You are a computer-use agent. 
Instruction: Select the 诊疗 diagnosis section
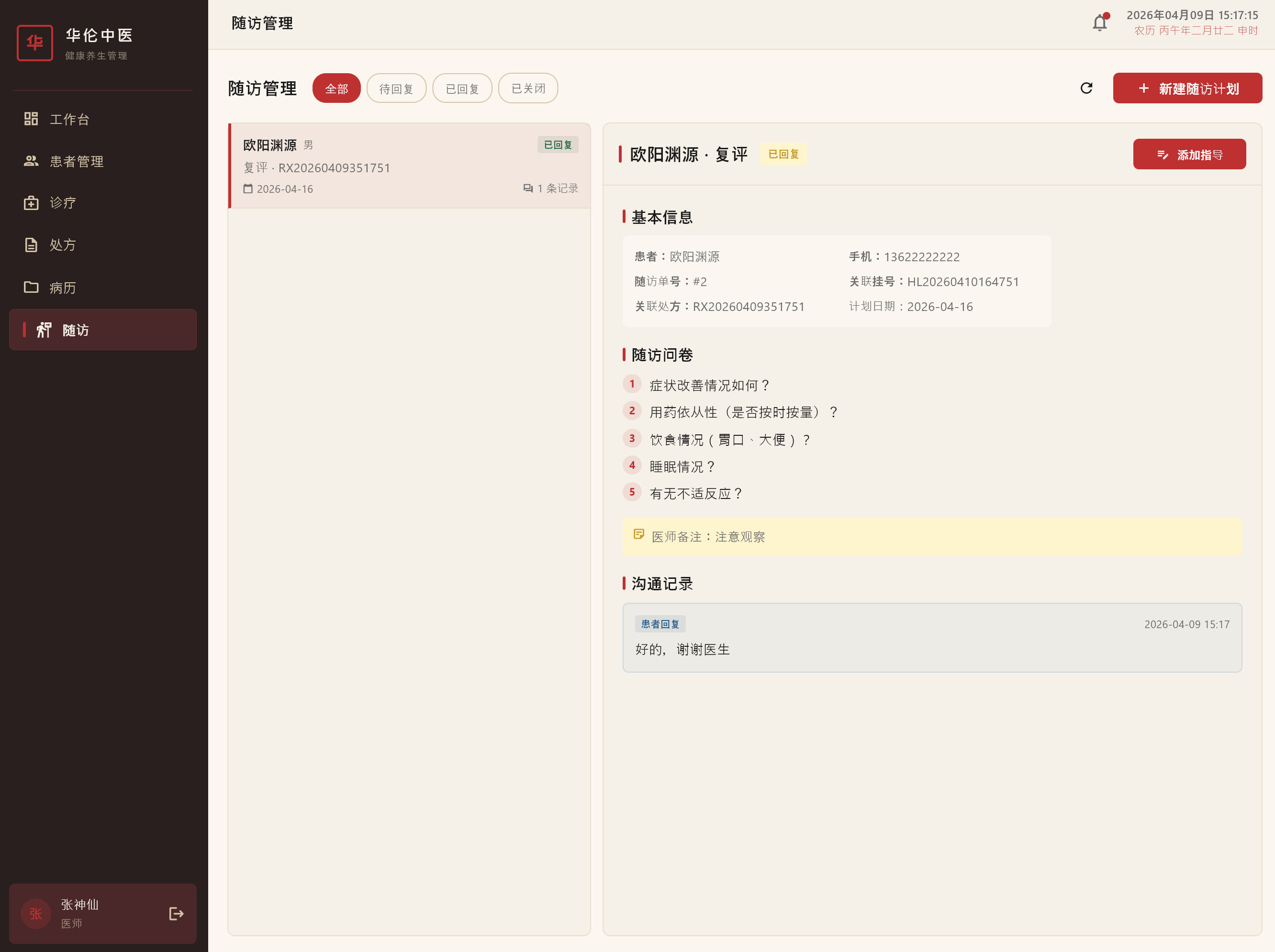pos(61,203)
